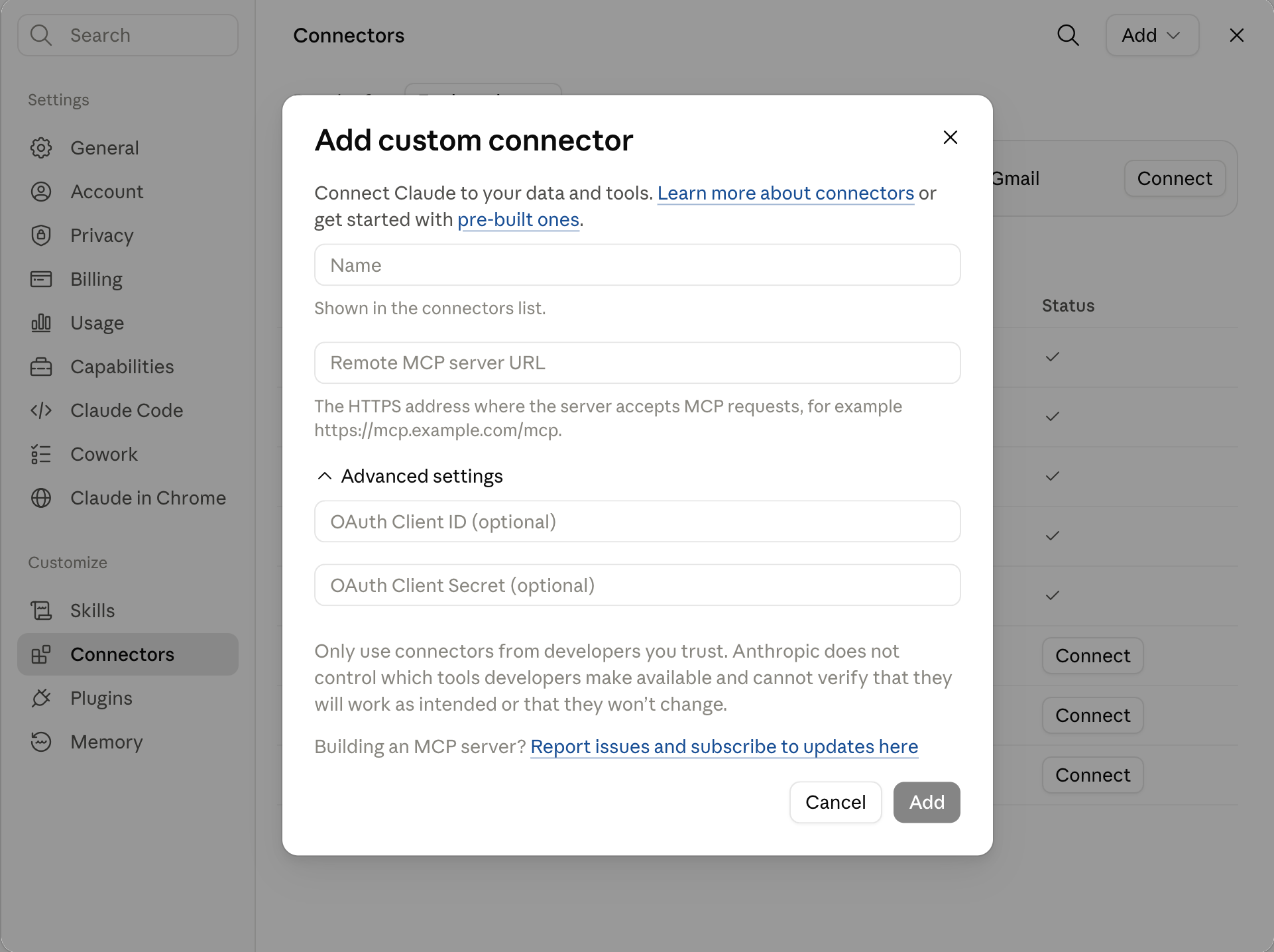Click the Status column header
Viewport: 1274px width, 952px height.
(1068, 306)
